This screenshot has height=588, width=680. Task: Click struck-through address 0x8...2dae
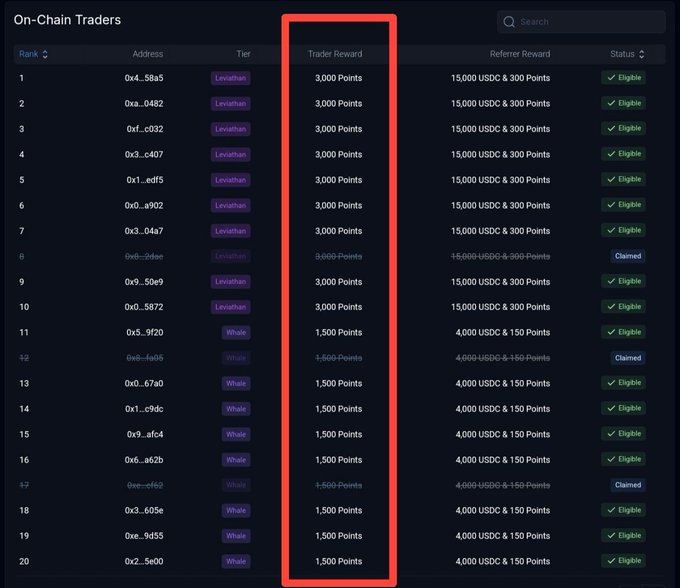coord(144,257)
